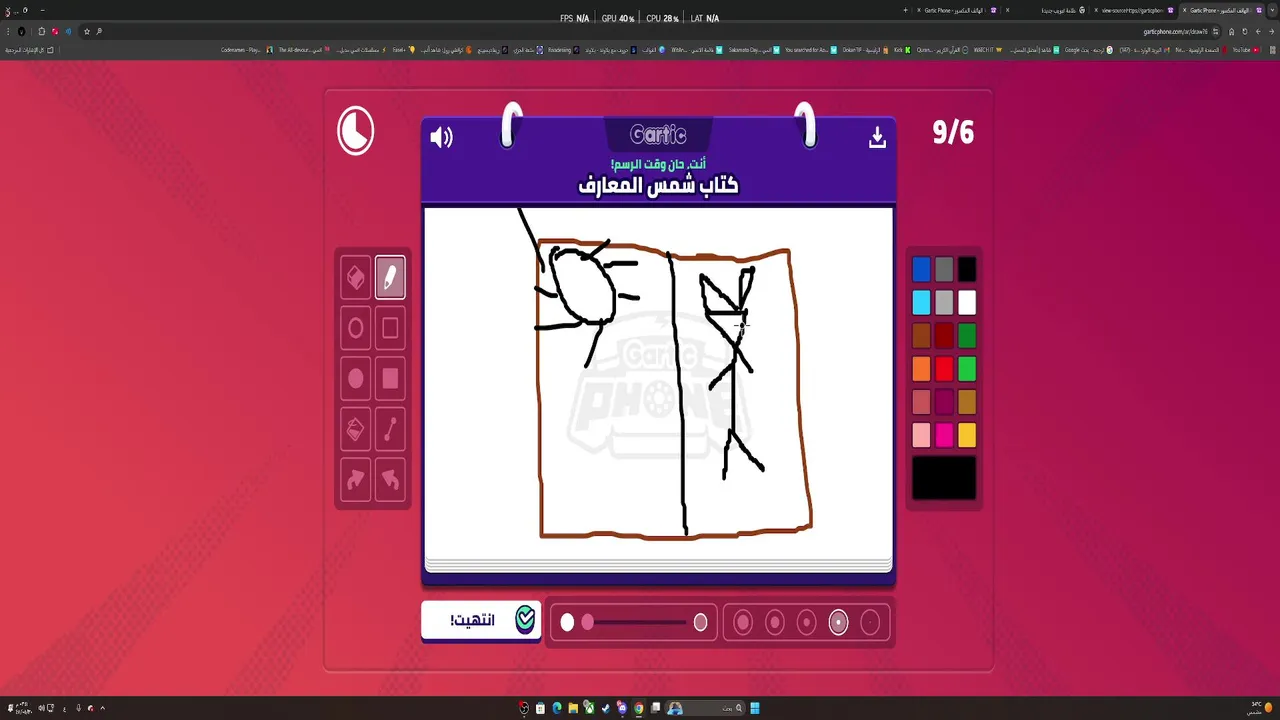Image resolution: width=1280 pixels, height=720 pixels.
Task: Open the WATCH IT bookmark
Action: (988, 49)
